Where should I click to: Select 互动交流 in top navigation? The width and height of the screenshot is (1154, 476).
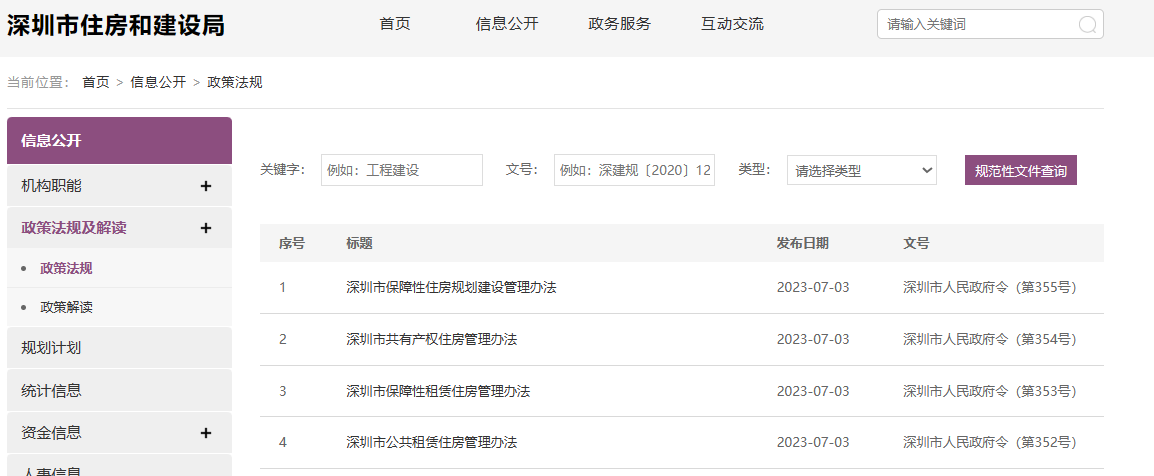pyautogui.click(x=732, y=24)
